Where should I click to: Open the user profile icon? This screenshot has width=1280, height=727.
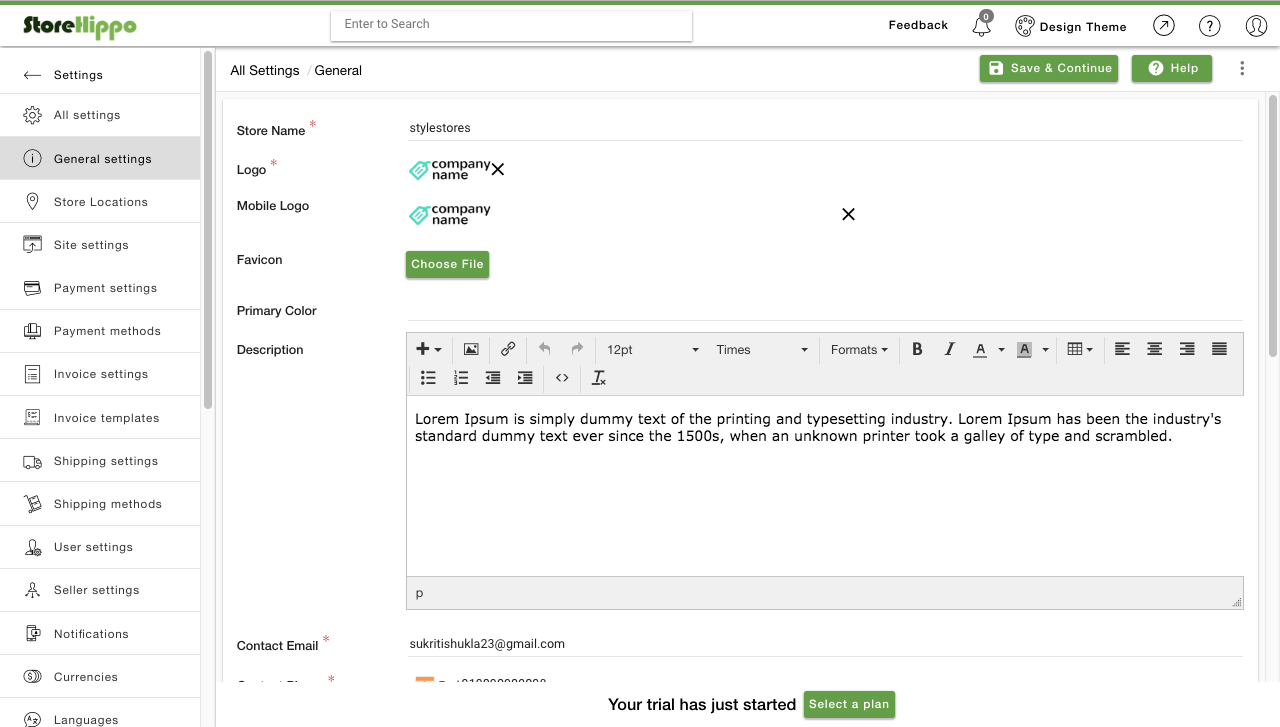(x=1256, y=26)
